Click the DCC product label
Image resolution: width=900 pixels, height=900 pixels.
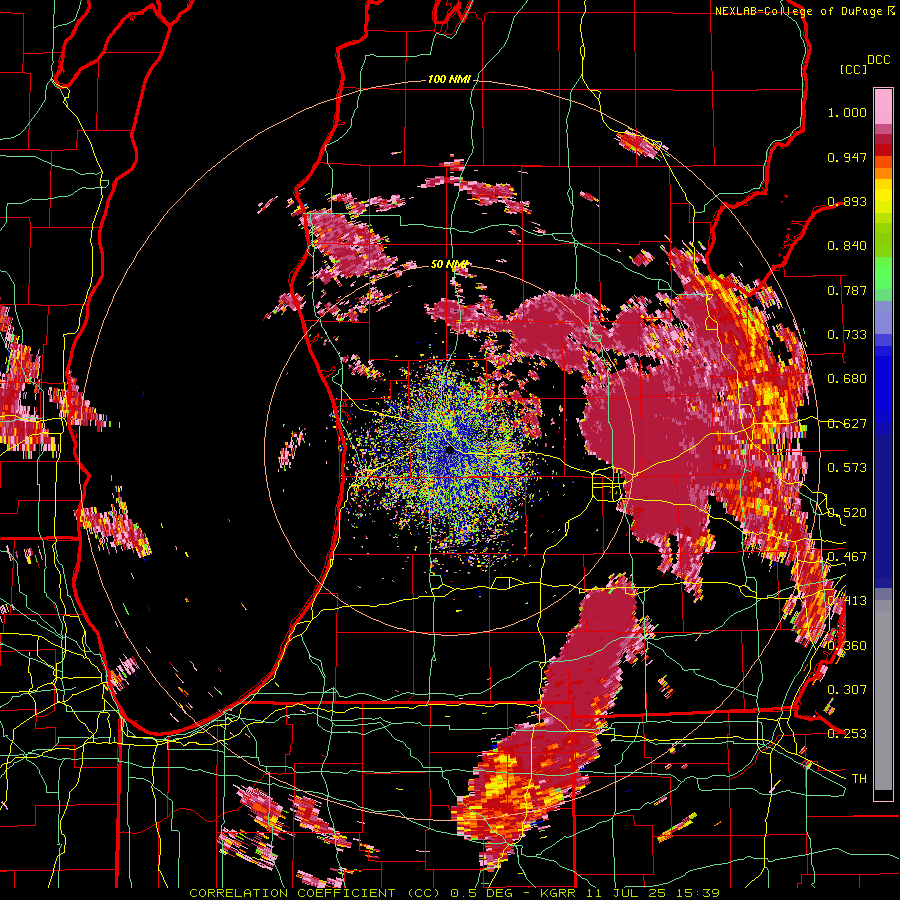point(879,60)
